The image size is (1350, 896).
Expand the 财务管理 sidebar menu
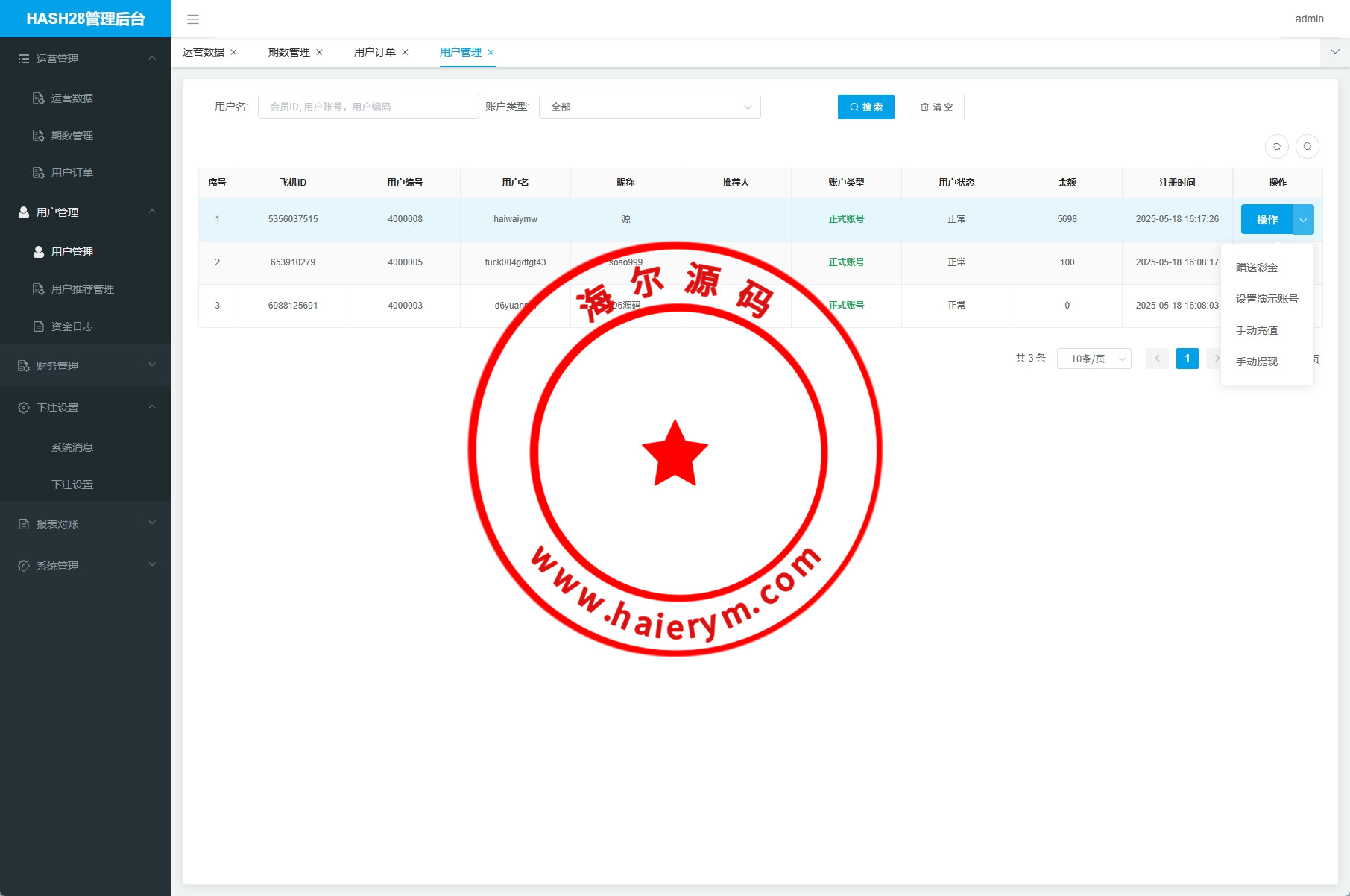(x=86, y=366)
